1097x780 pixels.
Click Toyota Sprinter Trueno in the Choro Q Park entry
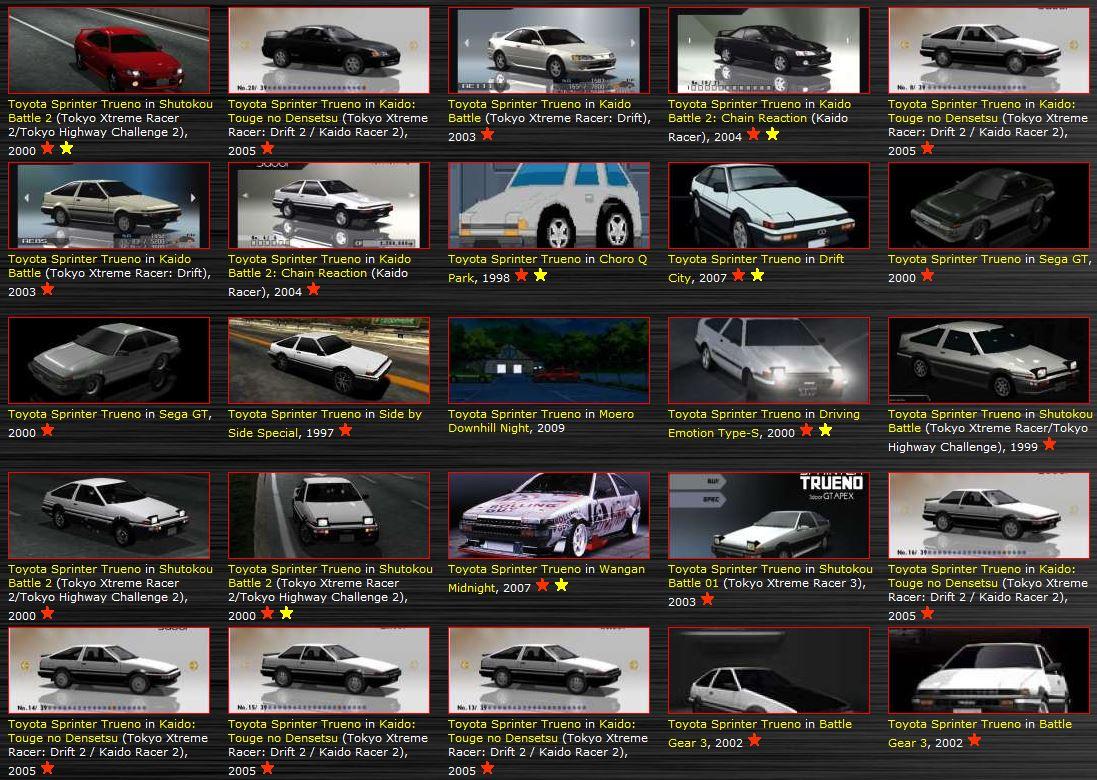[x=515, y=259]
